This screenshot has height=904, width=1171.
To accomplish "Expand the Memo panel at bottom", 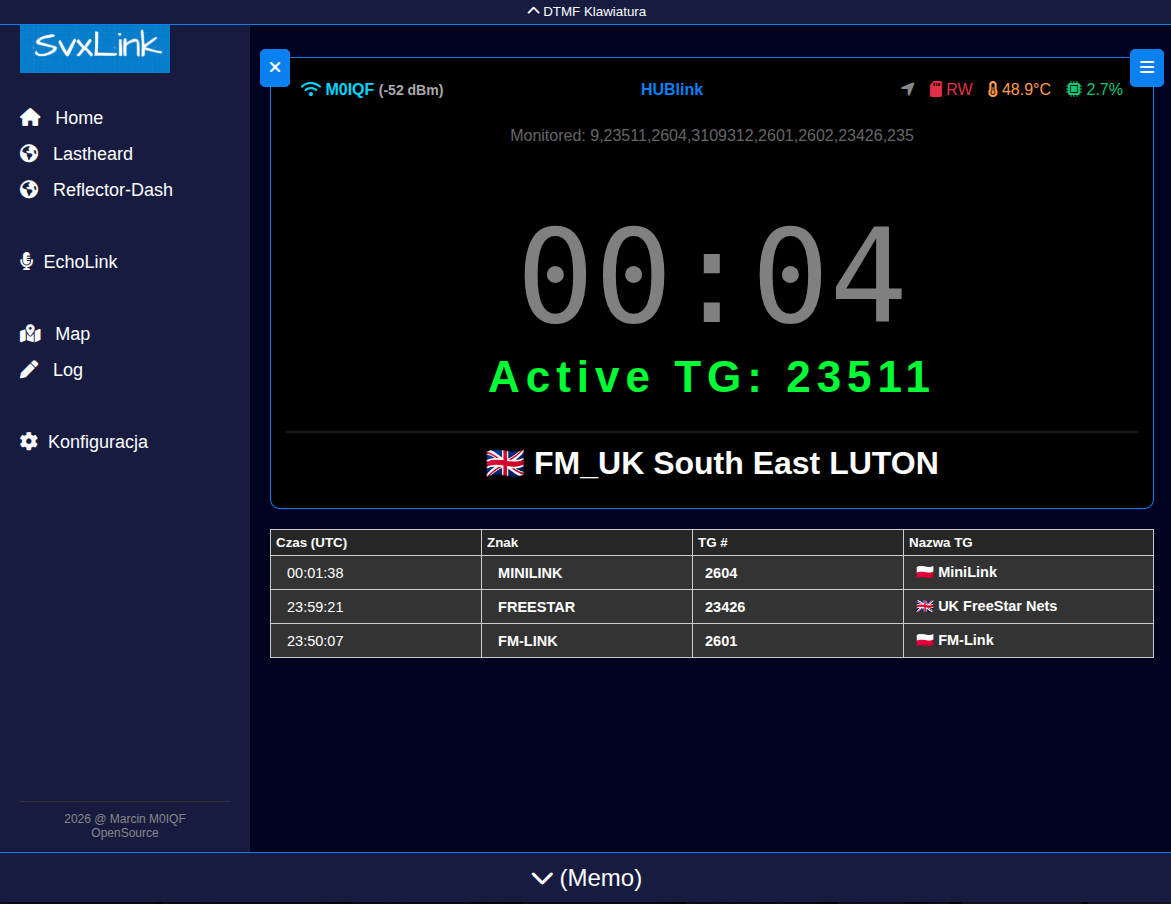I will [x=586, y=878].
